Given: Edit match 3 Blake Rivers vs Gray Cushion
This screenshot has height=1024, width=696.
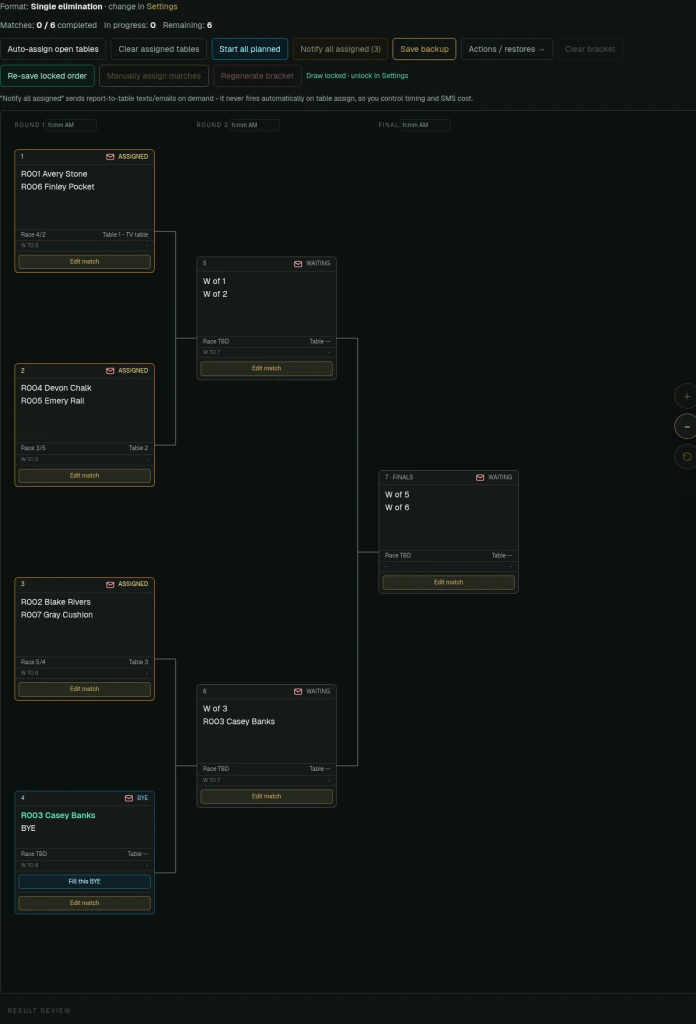Looking at the screenshot, I should [84, 689].
